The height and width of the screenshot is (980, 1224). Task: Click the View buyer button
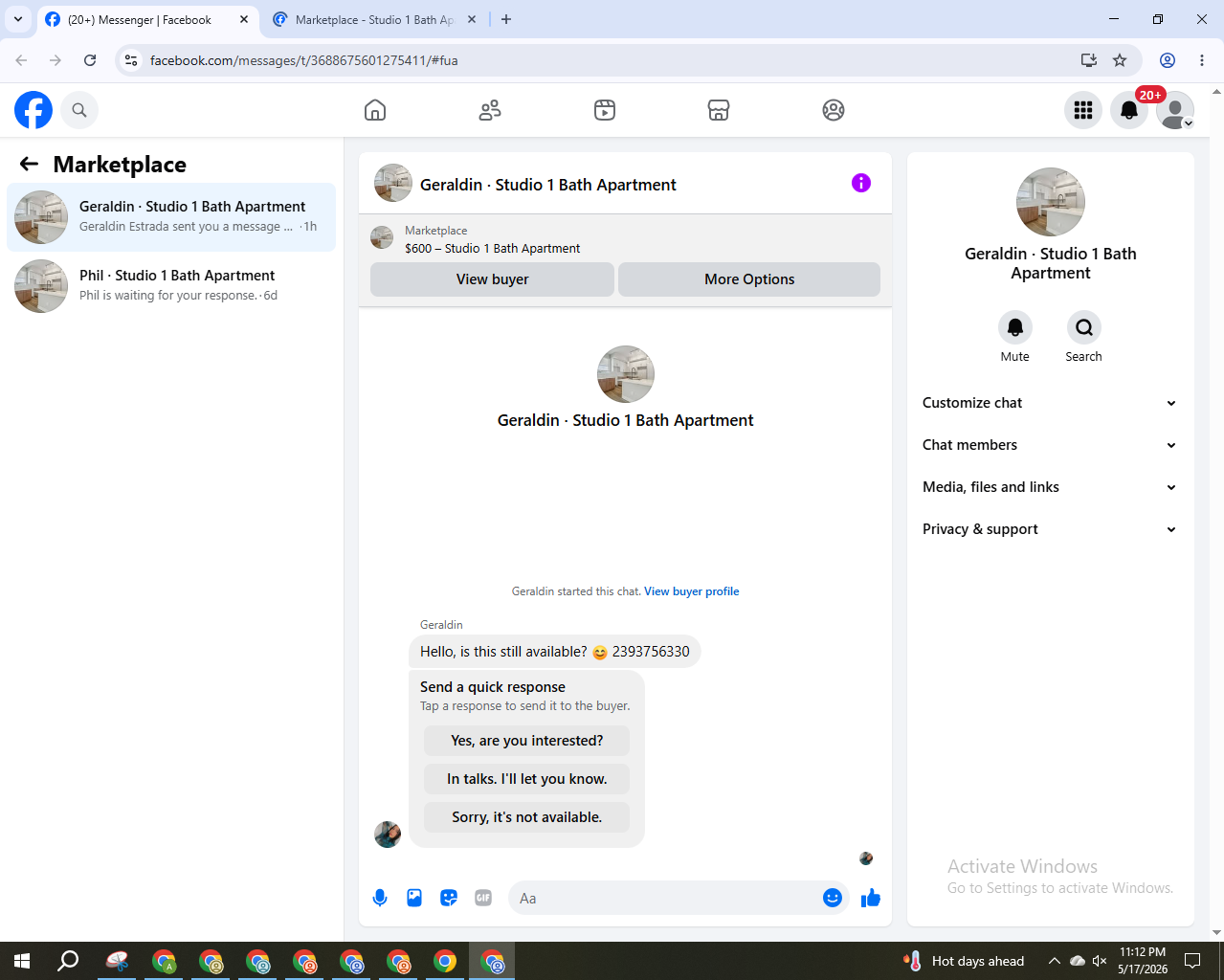coord(492,279)
